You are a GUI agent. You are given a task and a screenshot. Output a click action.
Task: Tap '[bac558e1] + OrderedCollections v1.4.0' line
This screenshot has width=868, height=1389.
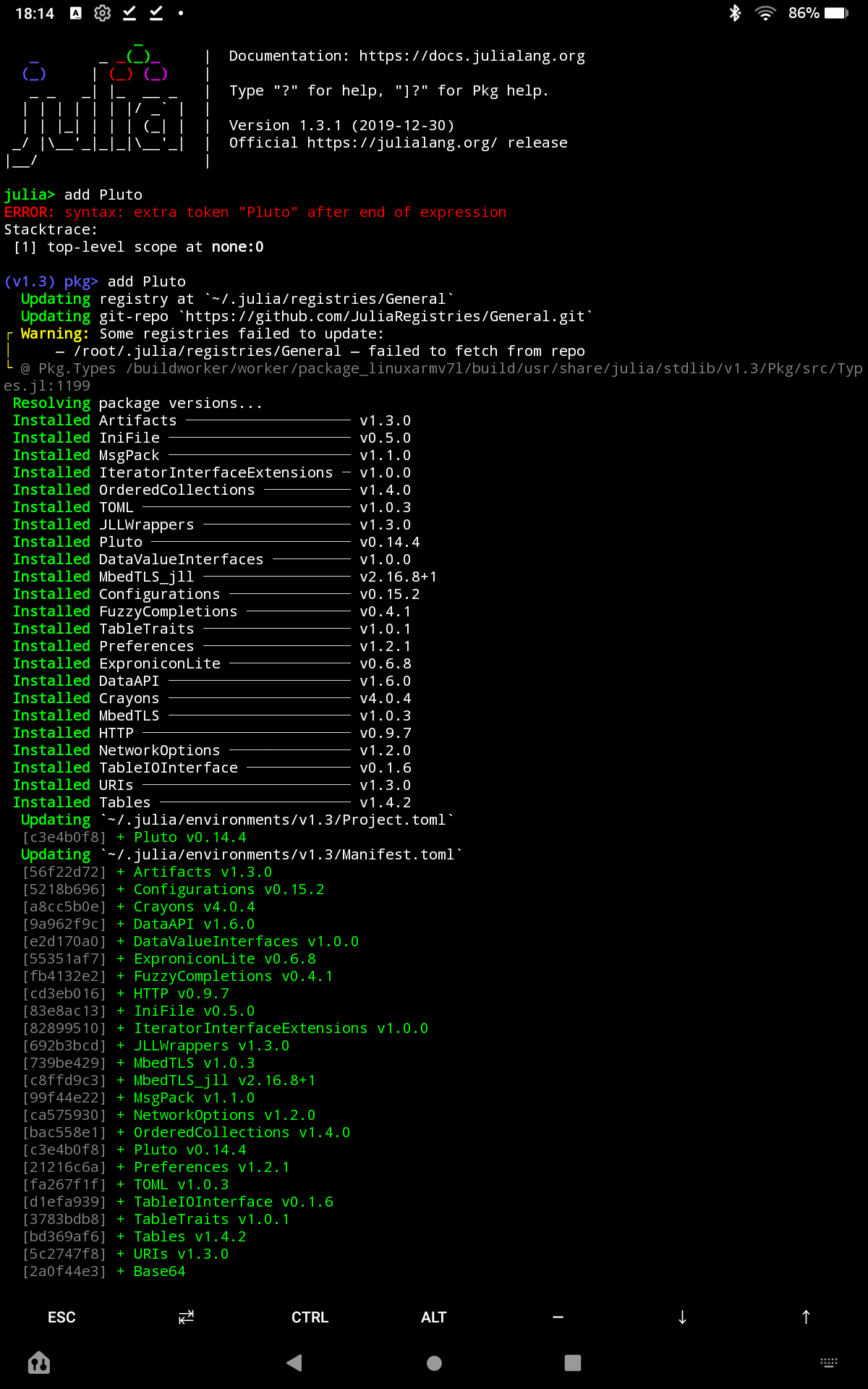click(x=187, y=1132)
